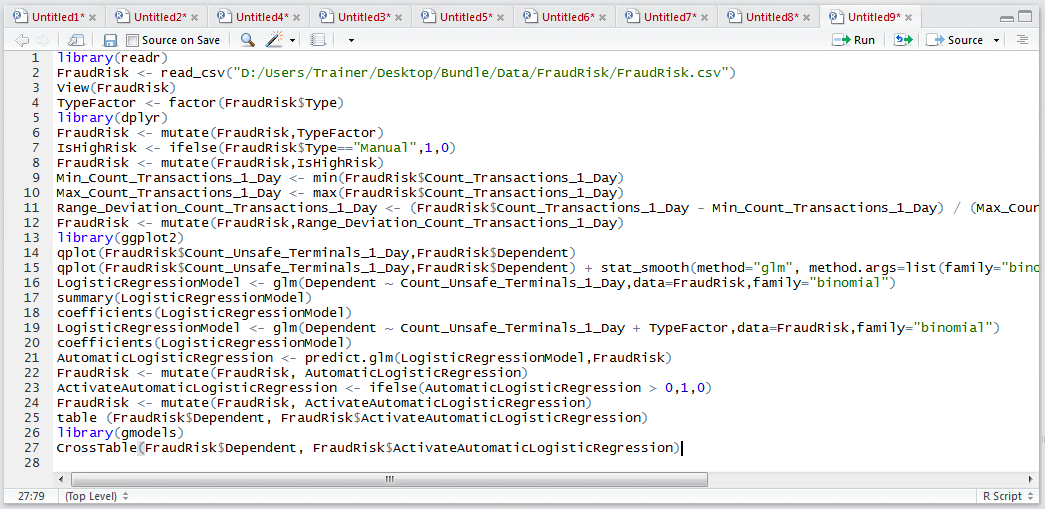
Task: Go back to previous source location arrow
Action: pyautogui.click(x=22, y=40)
